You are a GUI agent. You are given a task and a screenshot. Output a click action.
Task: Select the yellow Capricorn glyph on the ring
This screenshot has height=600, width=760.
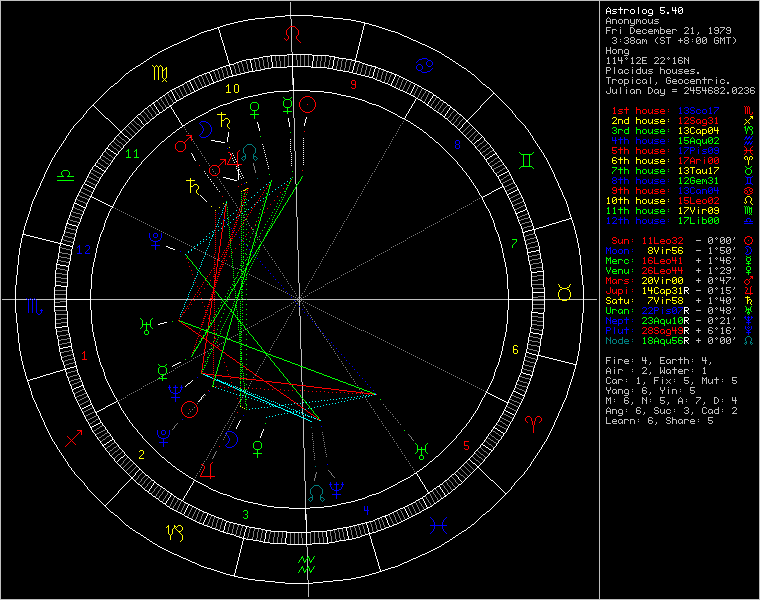[x=175, y=530]
